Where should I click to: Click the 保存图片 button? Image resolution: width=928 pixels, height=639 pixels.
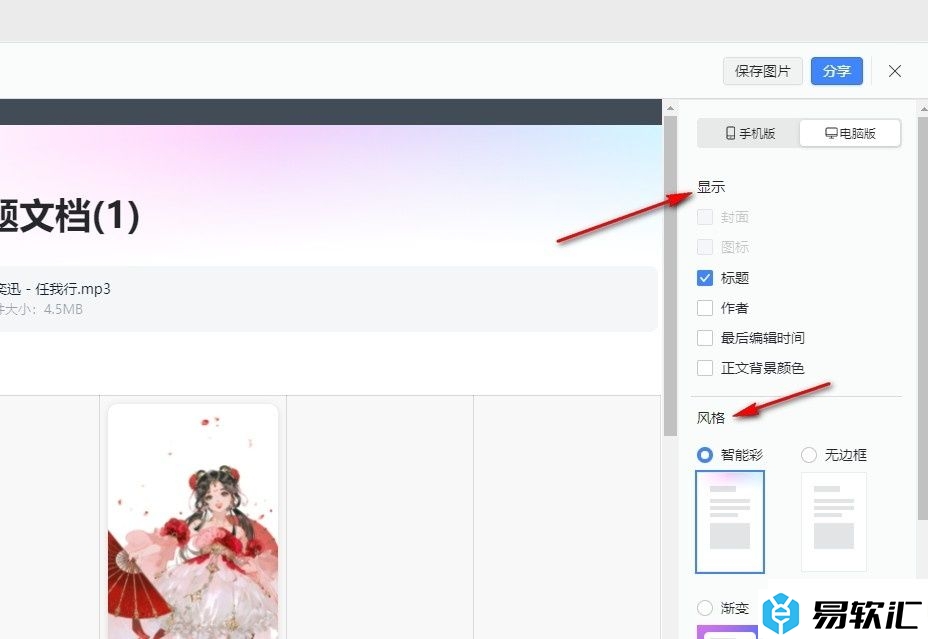click(762, 71)
